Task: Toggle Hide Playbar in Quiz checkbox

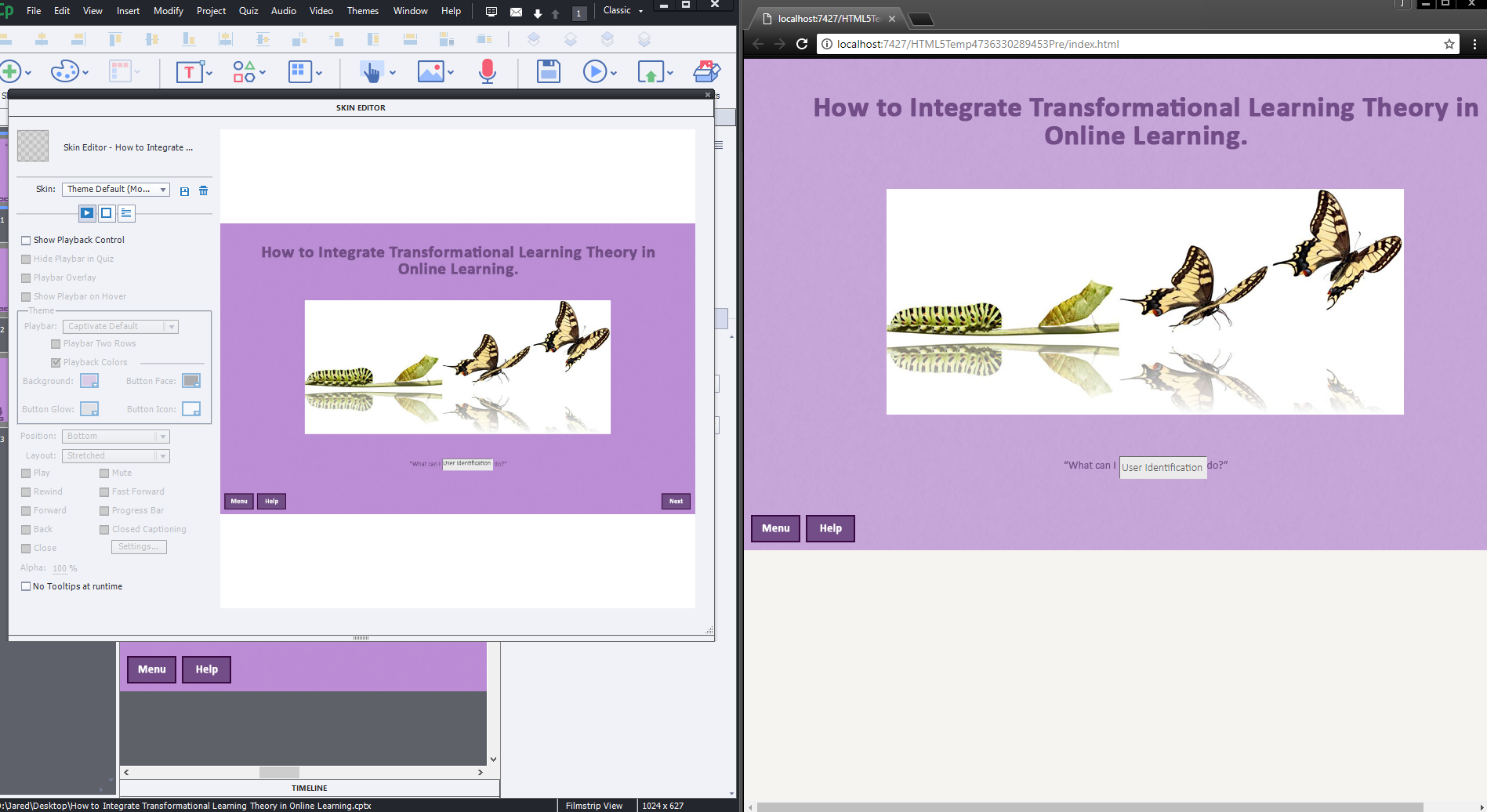Action: tap(26, 259)
